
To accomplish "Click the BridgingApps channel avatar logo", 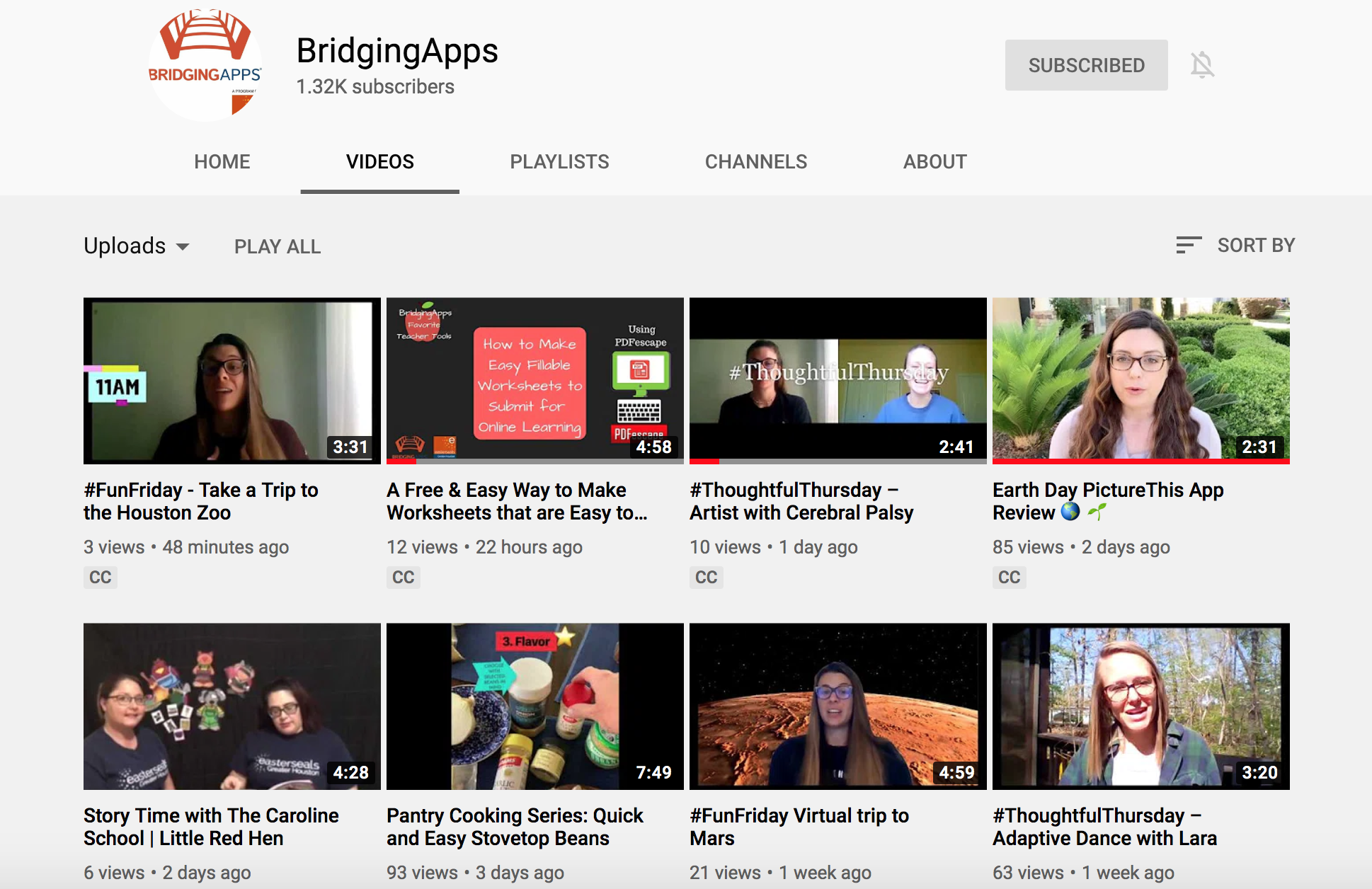I will [205, 65].
